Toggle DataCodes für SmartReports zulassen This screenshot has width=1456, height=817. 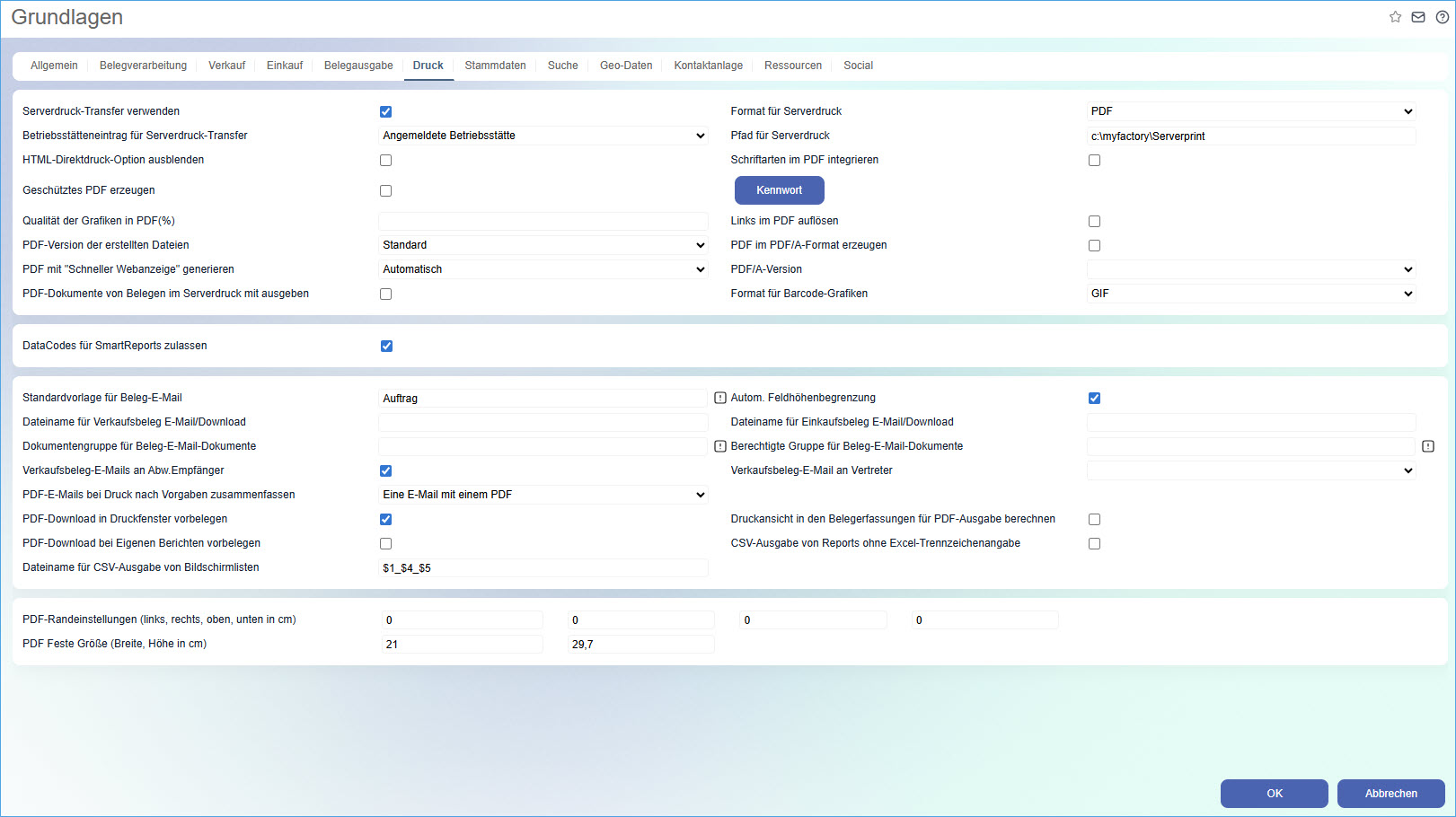386,346
